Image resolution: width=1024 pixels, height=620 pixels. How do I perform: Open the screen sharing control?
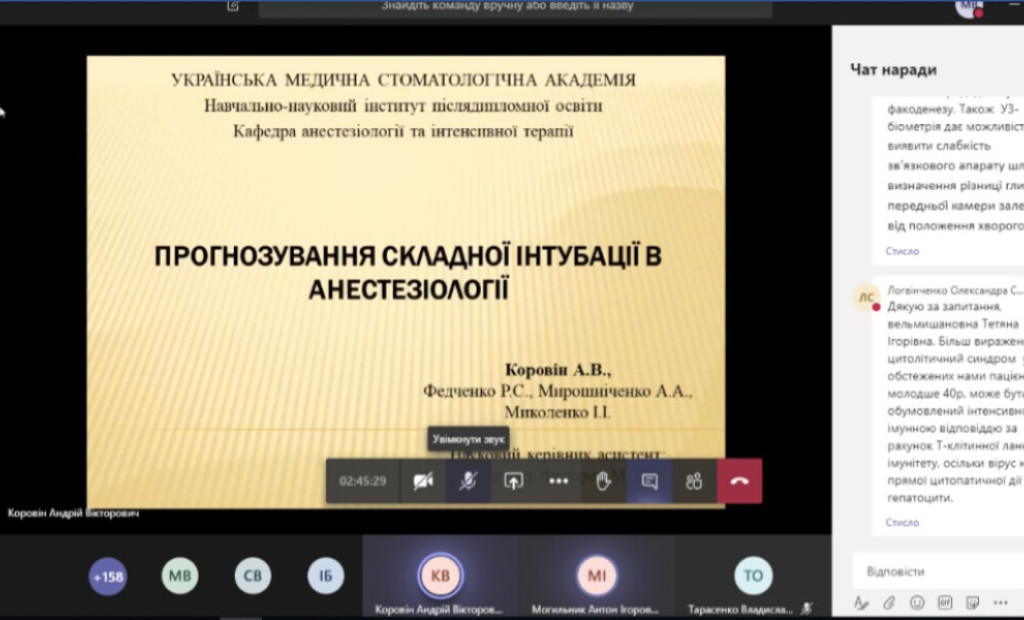511,480
